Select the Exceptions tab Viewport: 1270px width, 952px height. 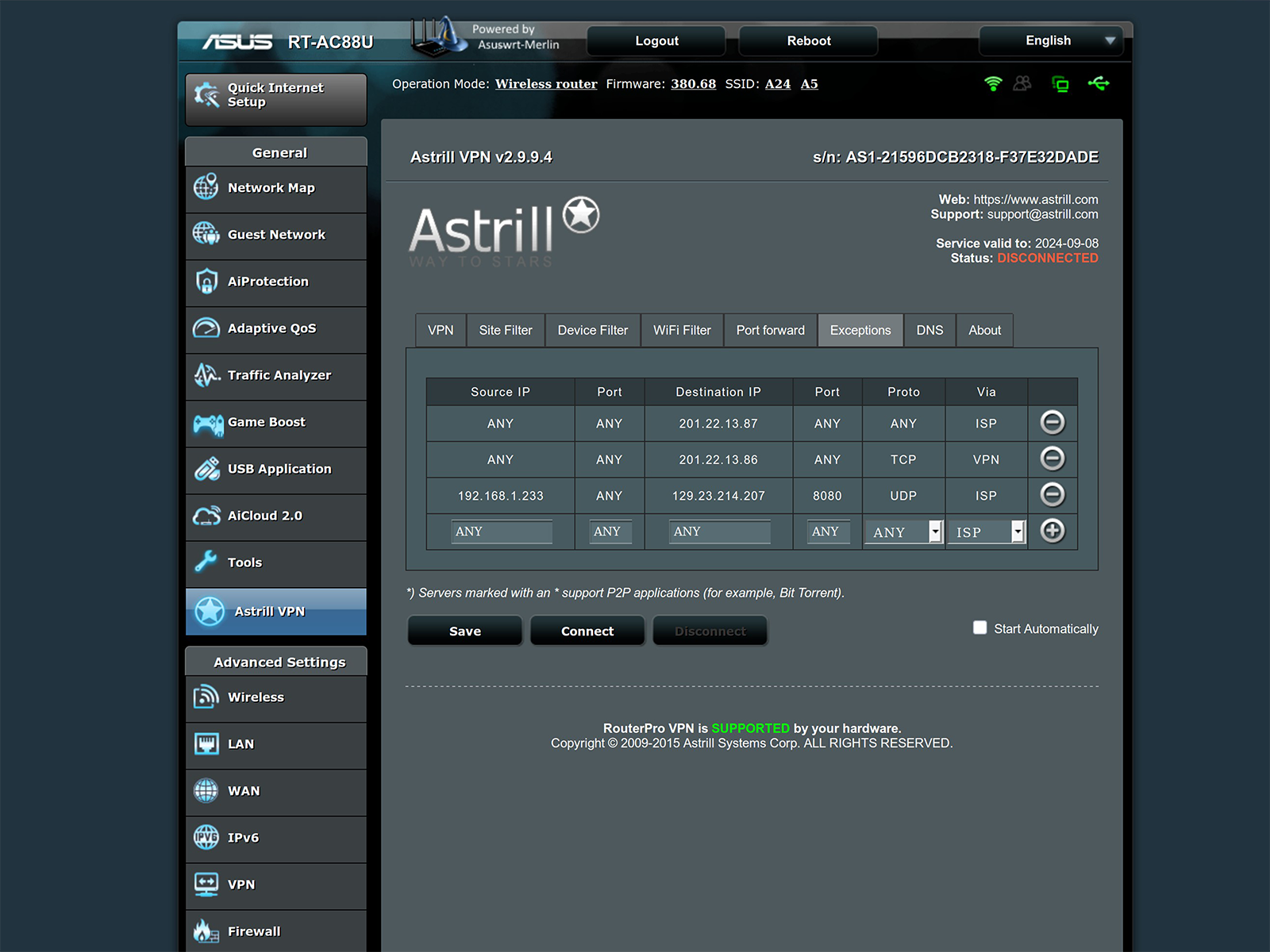coord(860,330)
